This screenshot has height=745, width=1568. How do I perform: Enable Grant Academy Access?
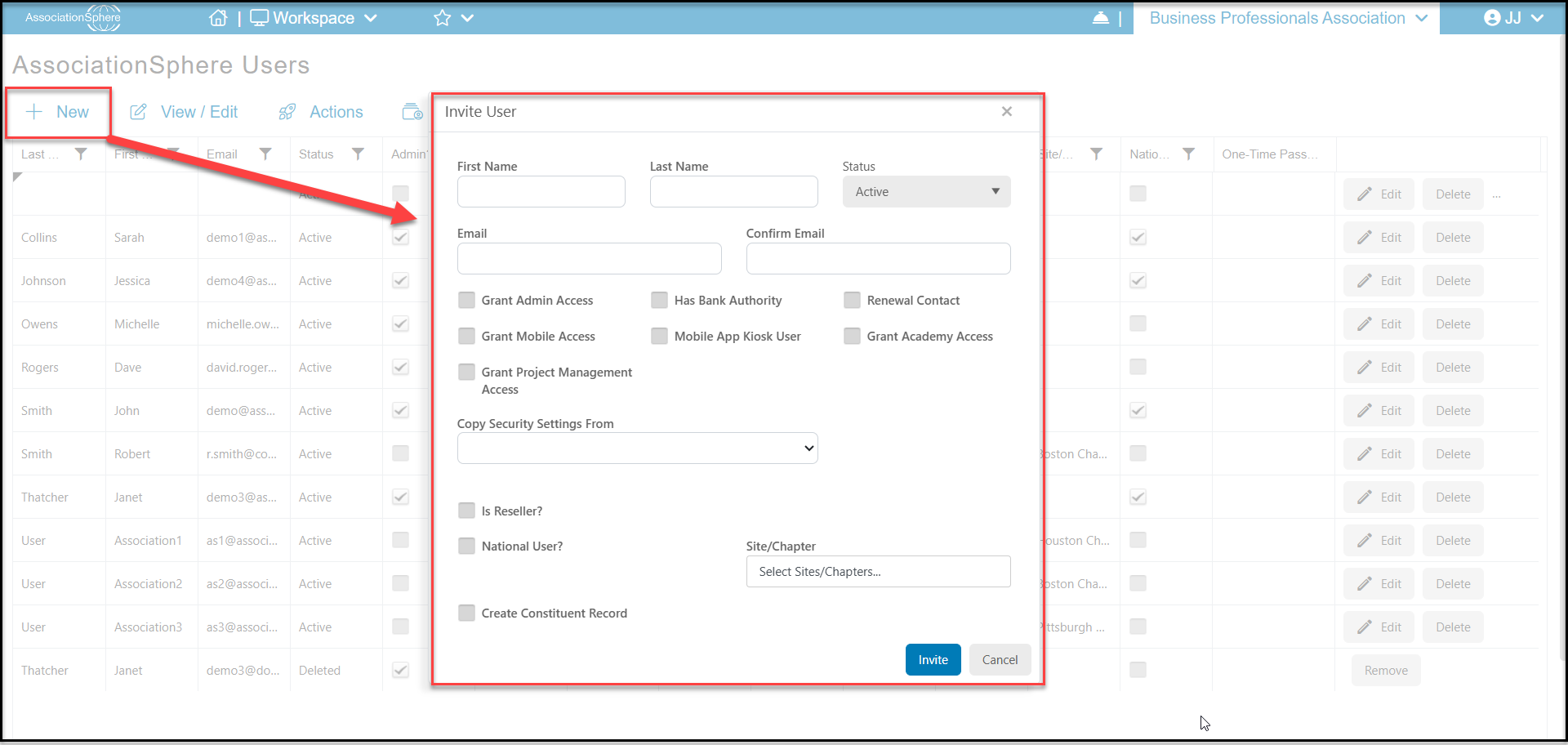(x=853, y=337)
